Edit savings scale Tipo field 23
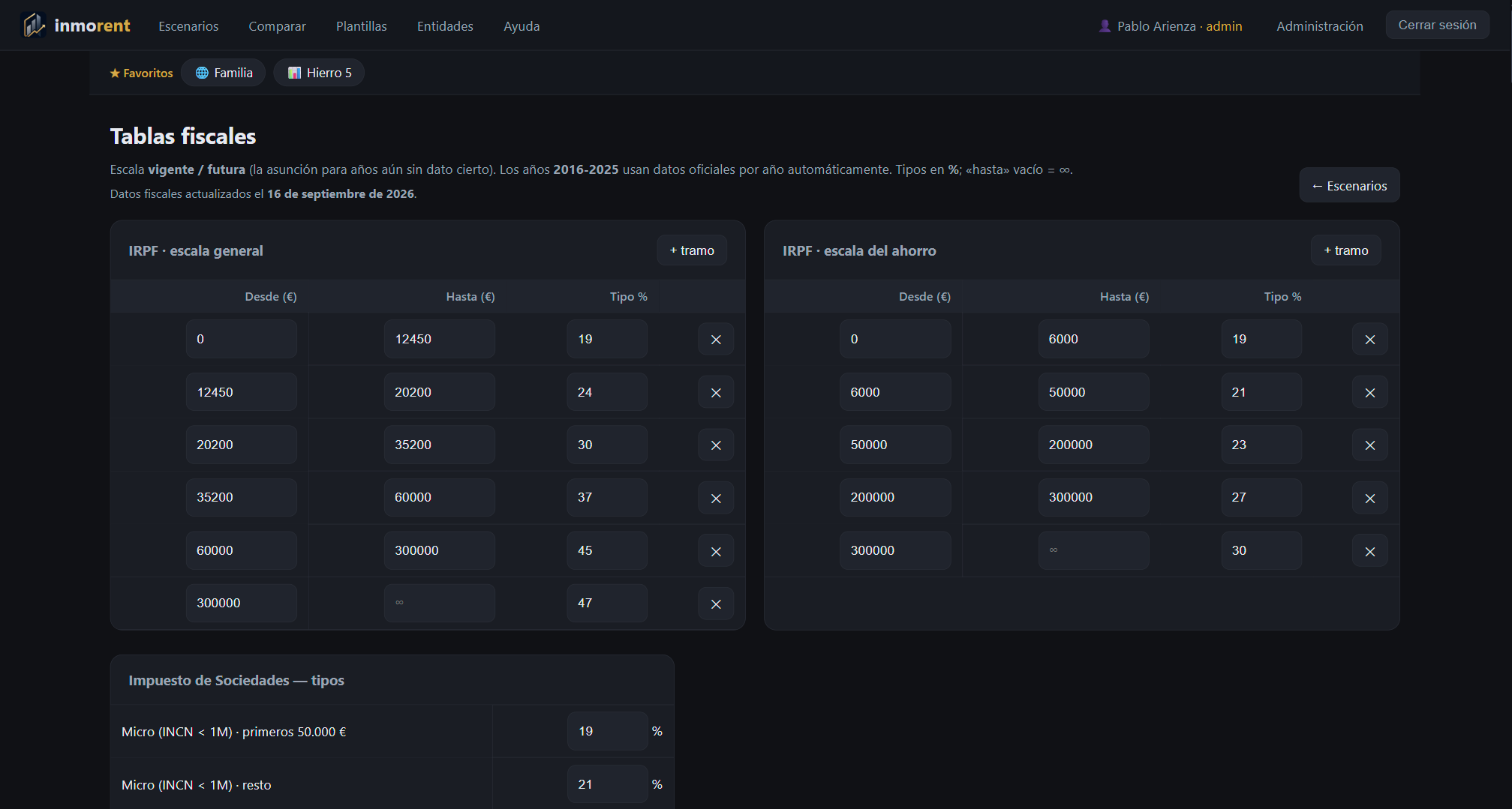1512x809 pixels. click(x=1261, y=445)
